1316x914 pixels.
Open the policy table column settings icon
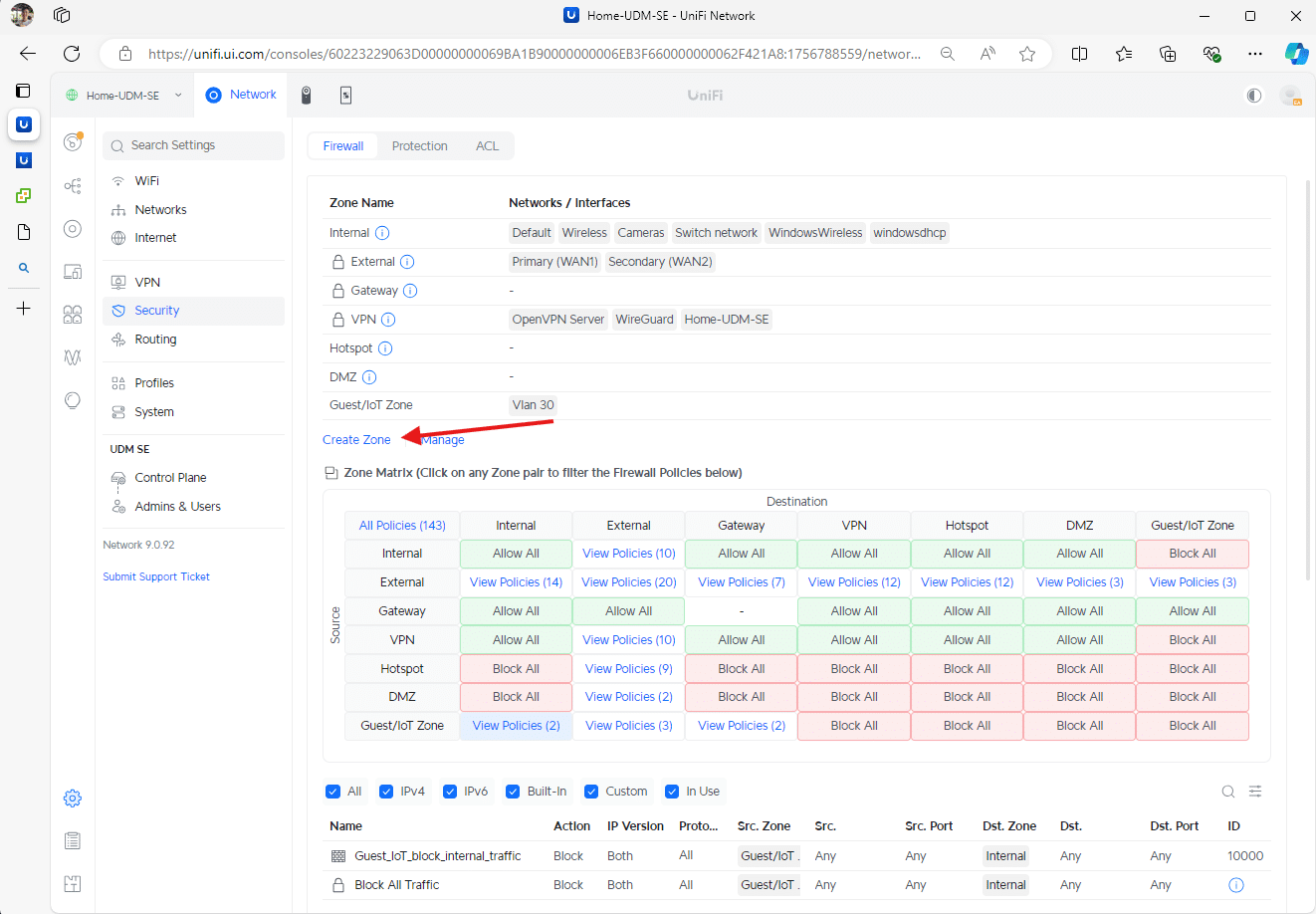pyautogui.click(x=1255, y=792)
